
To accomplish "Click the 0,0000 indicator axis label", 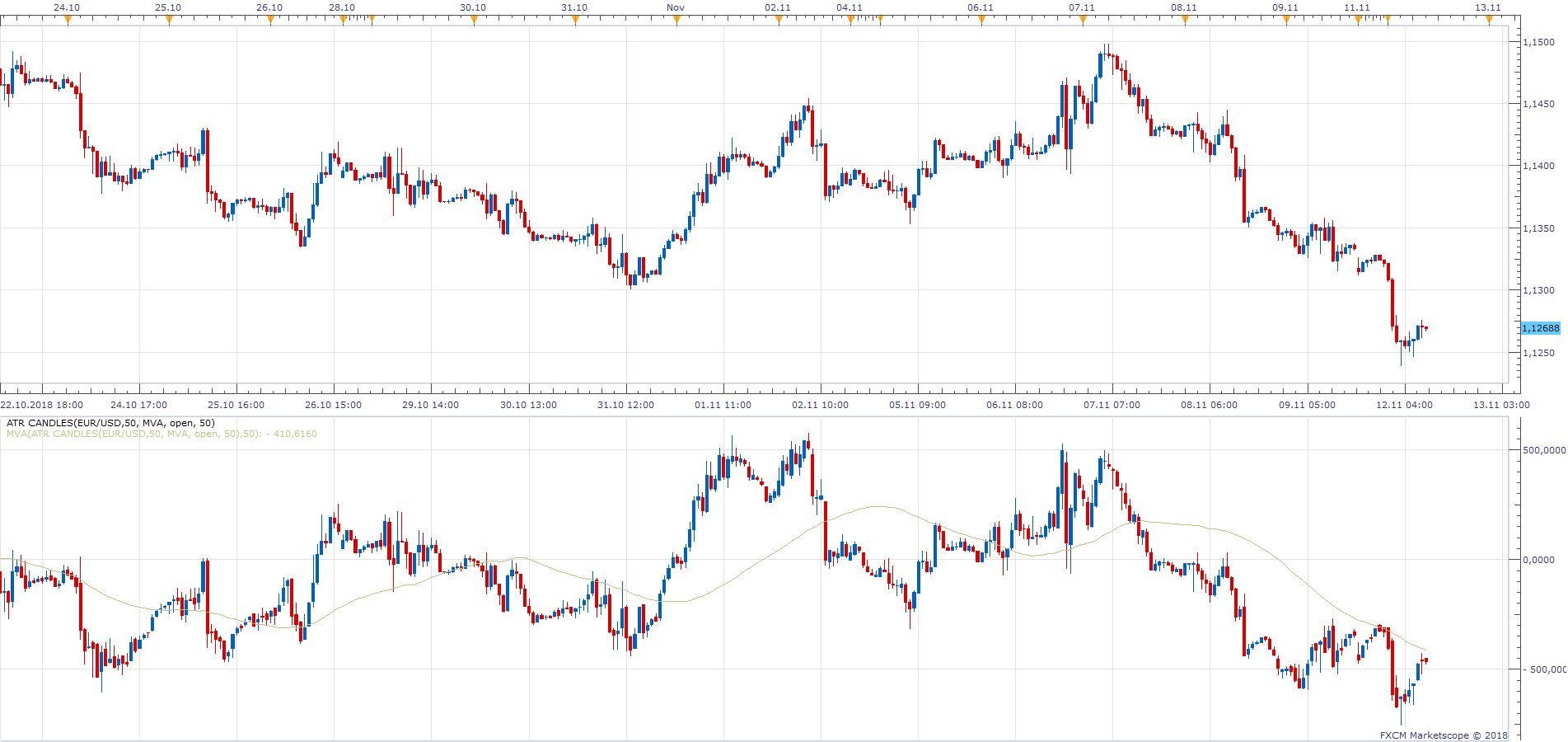I will [1539, 560].
